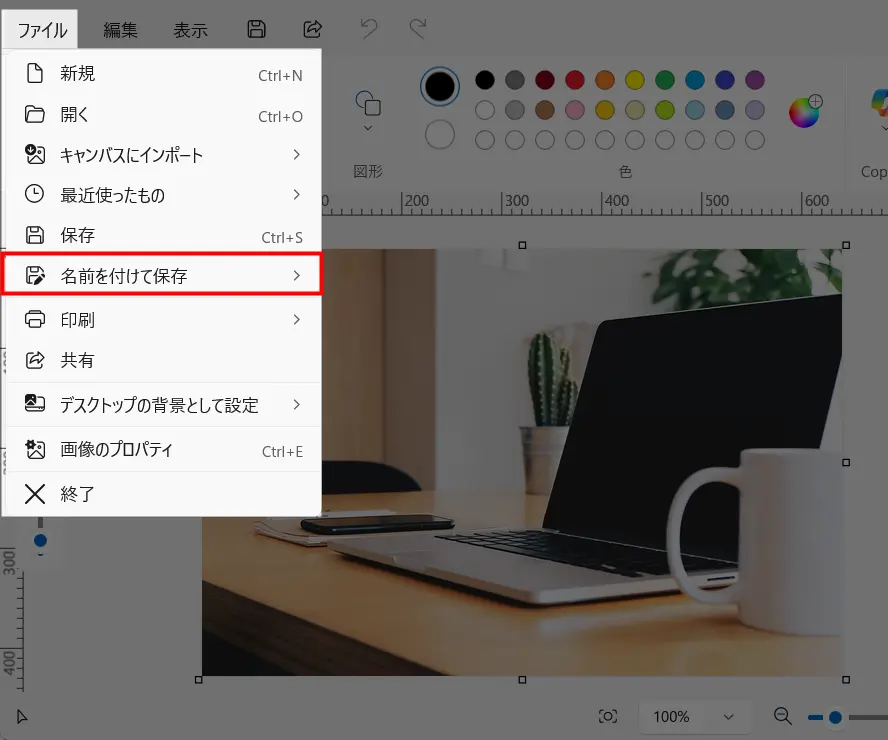Pick the dark gray palette swatch

[515, 80]
